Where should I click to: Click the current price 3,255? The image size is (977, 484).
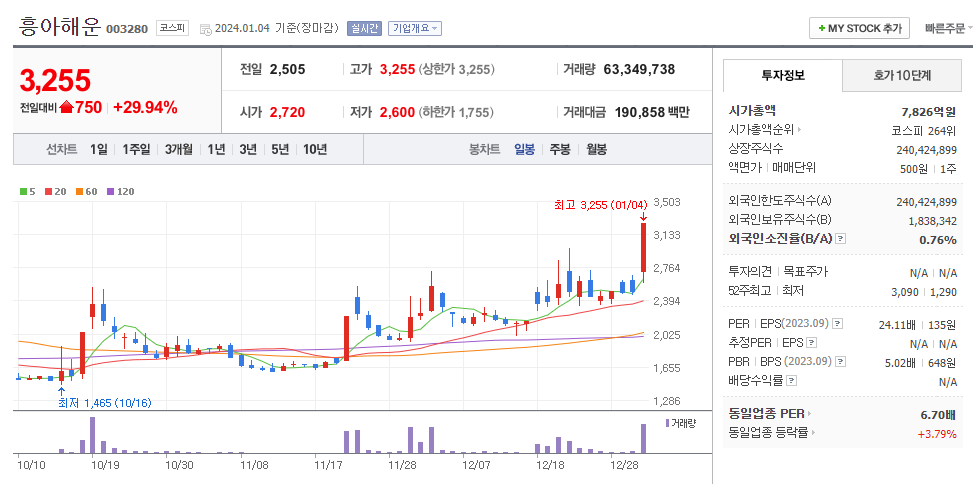click(x=55, y=80)
